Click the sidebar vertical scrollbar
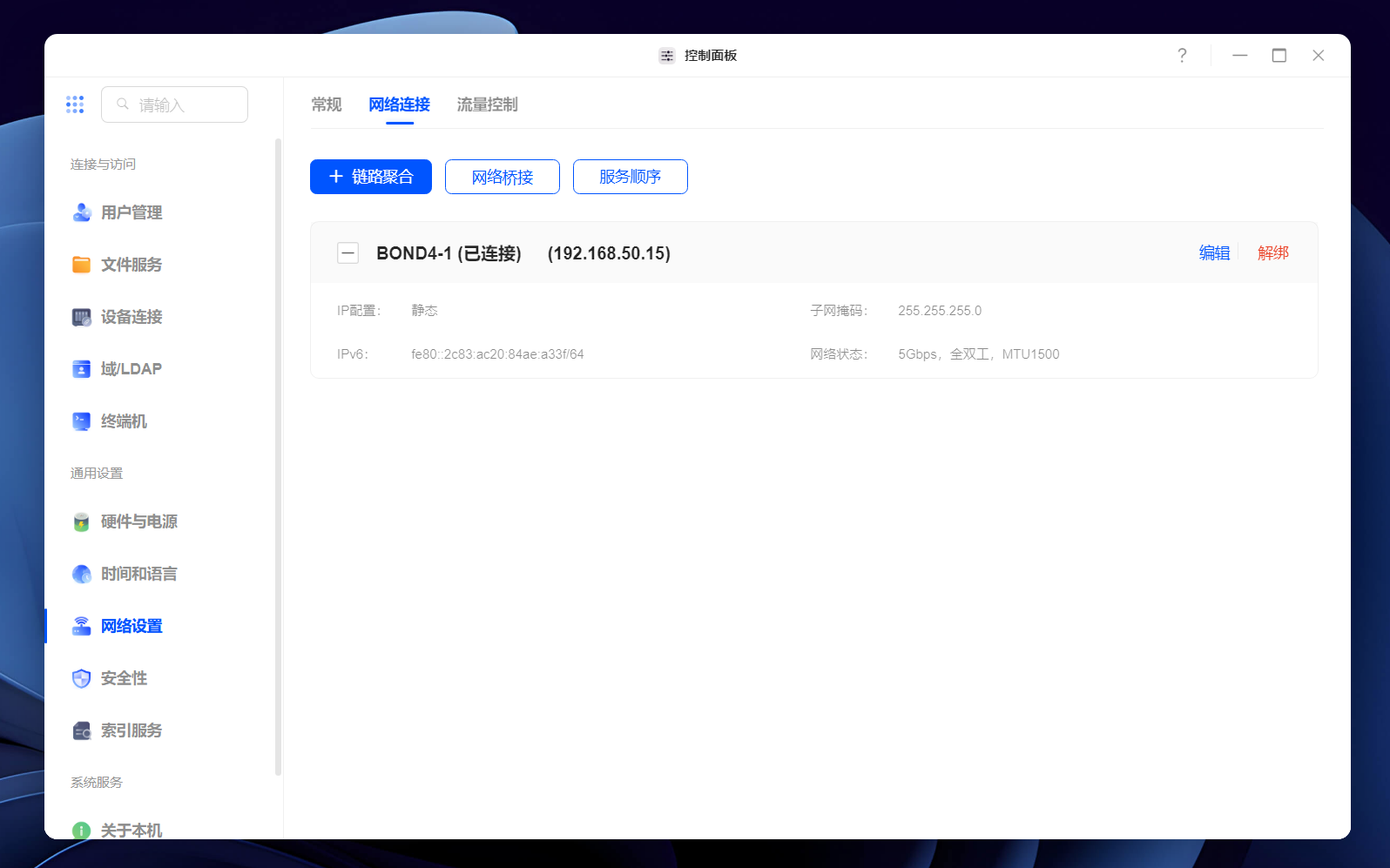Viewport: 1390px width, 868px height. pyautogui.click(x=279, y=456)
